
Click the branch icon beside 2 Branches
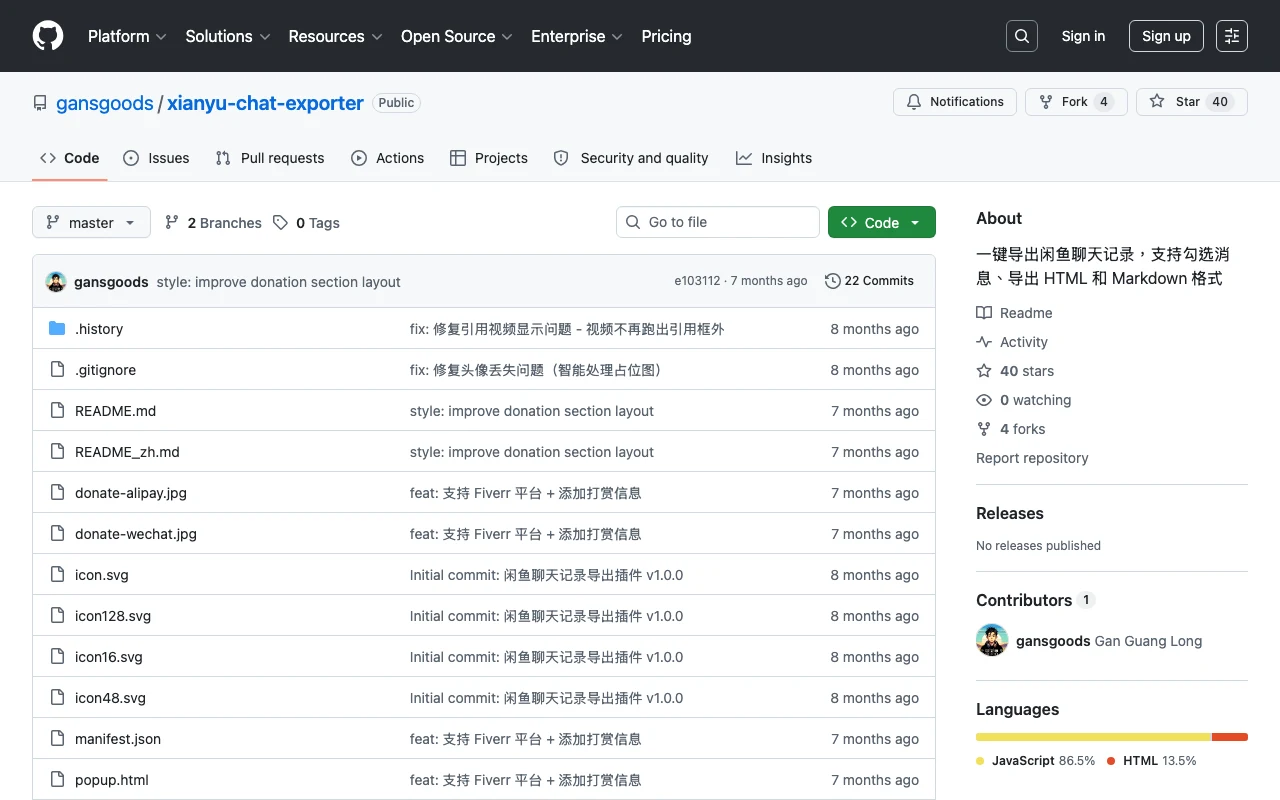point(172,223)
